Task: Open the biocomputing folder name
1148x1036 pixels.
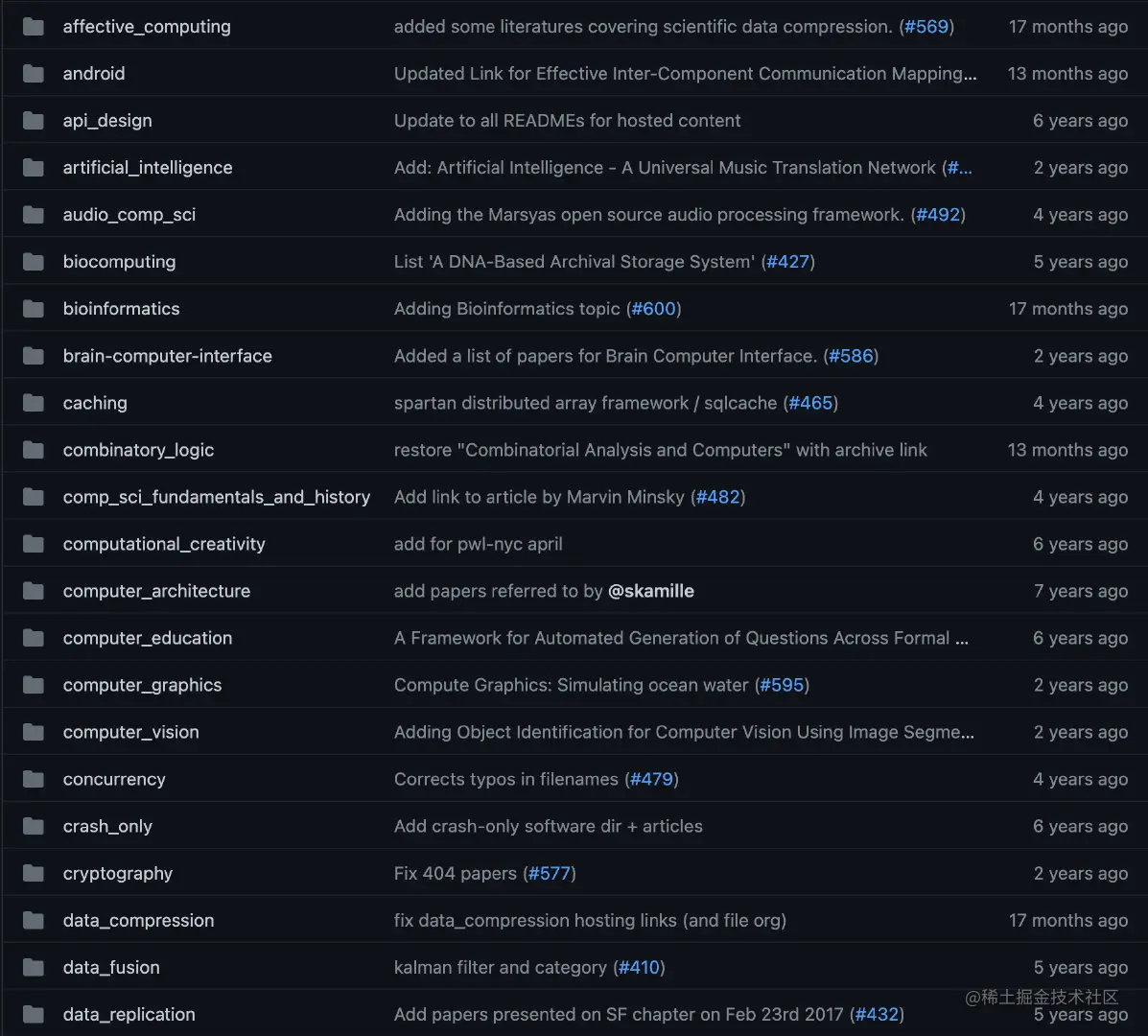Action: pos(119,262)
